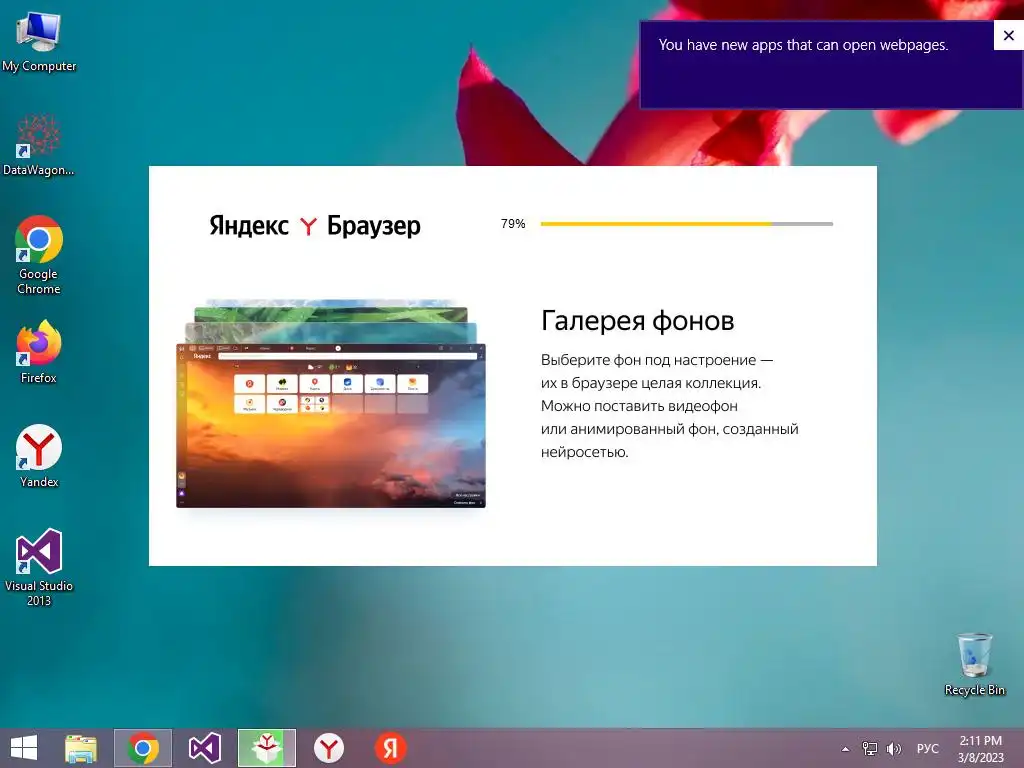
Task: Open the network tray icon
Action: [x=870, y=749]
